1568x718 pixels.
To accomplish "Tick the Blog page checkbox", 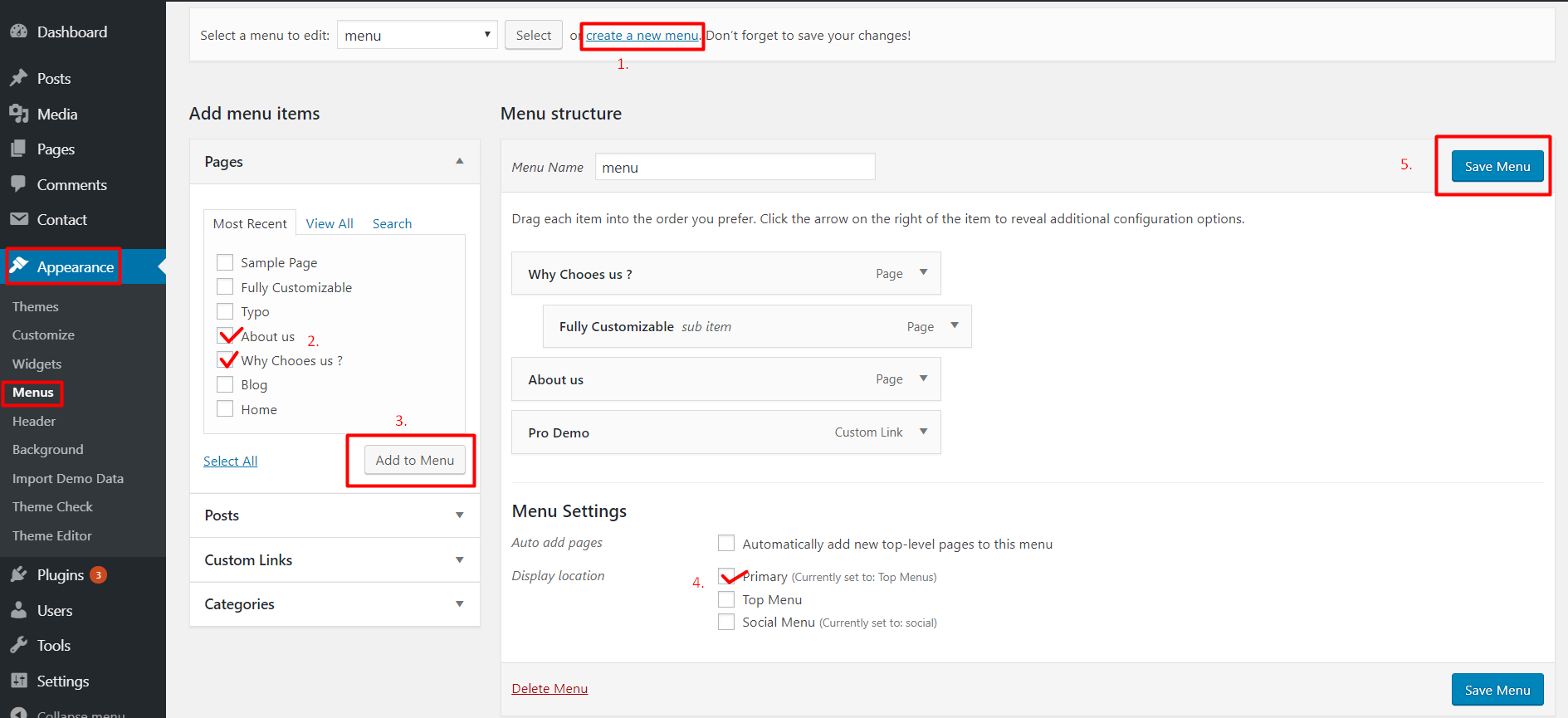I will [225, 384].
